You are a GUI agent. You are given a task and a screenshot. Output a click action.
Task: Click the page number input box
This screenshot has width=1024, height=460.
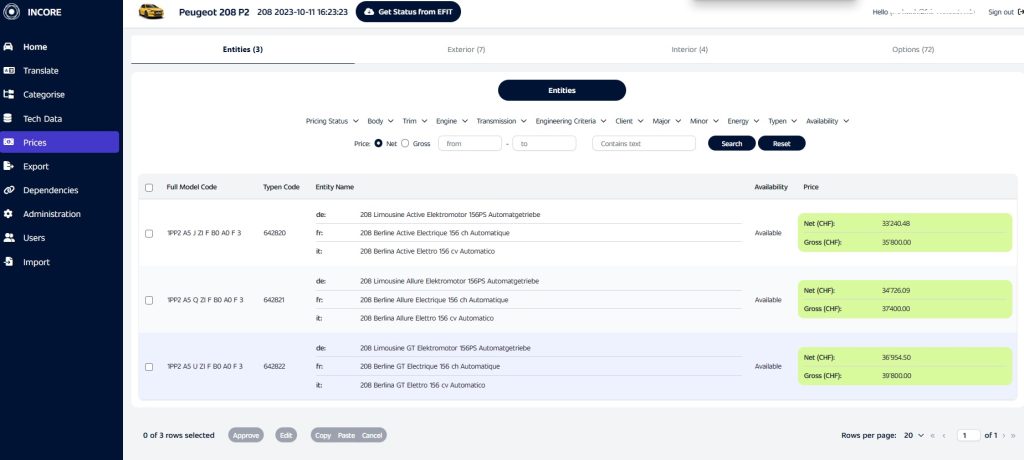(968, 435)
